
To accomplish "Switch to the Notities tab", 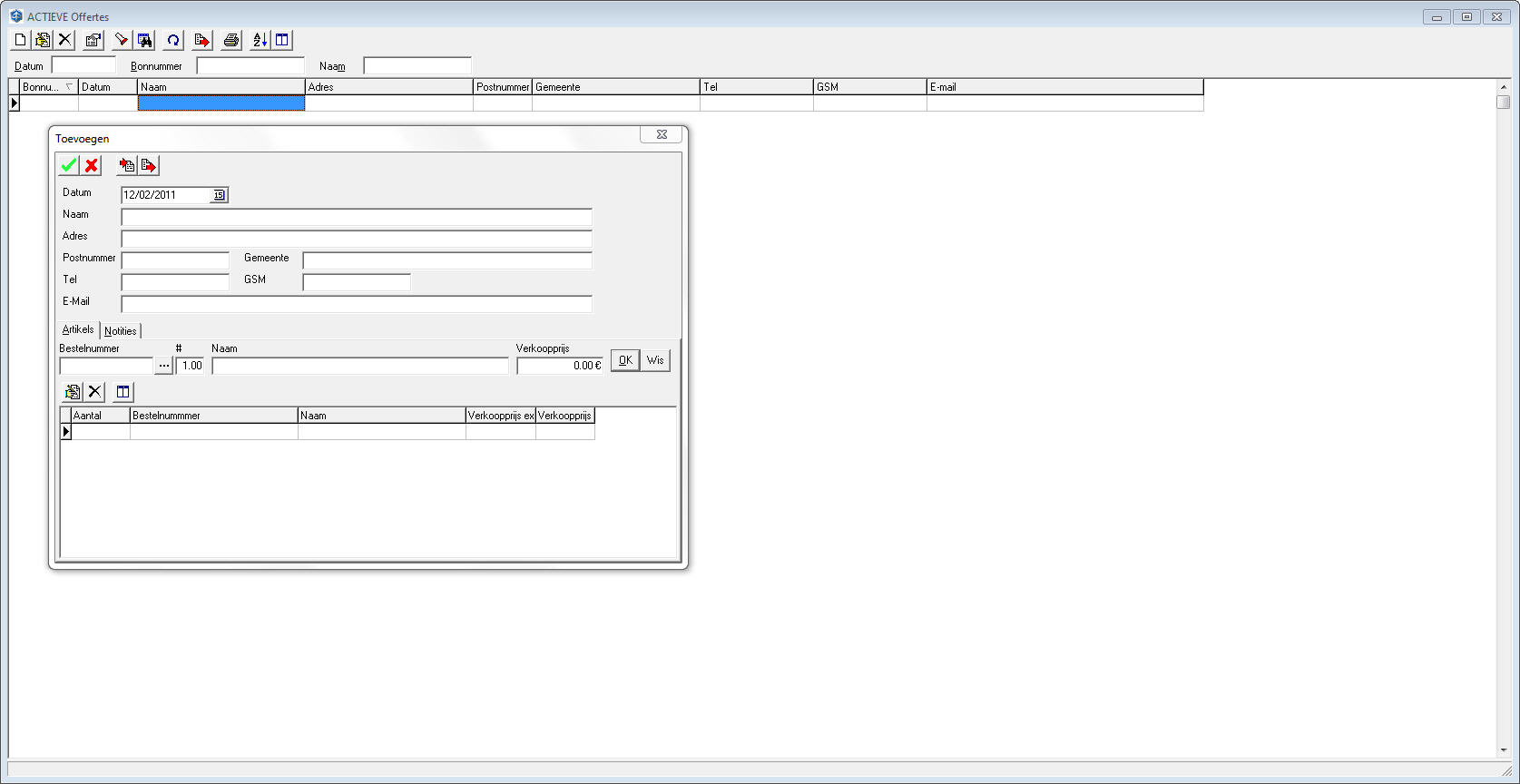I will 121,331.
